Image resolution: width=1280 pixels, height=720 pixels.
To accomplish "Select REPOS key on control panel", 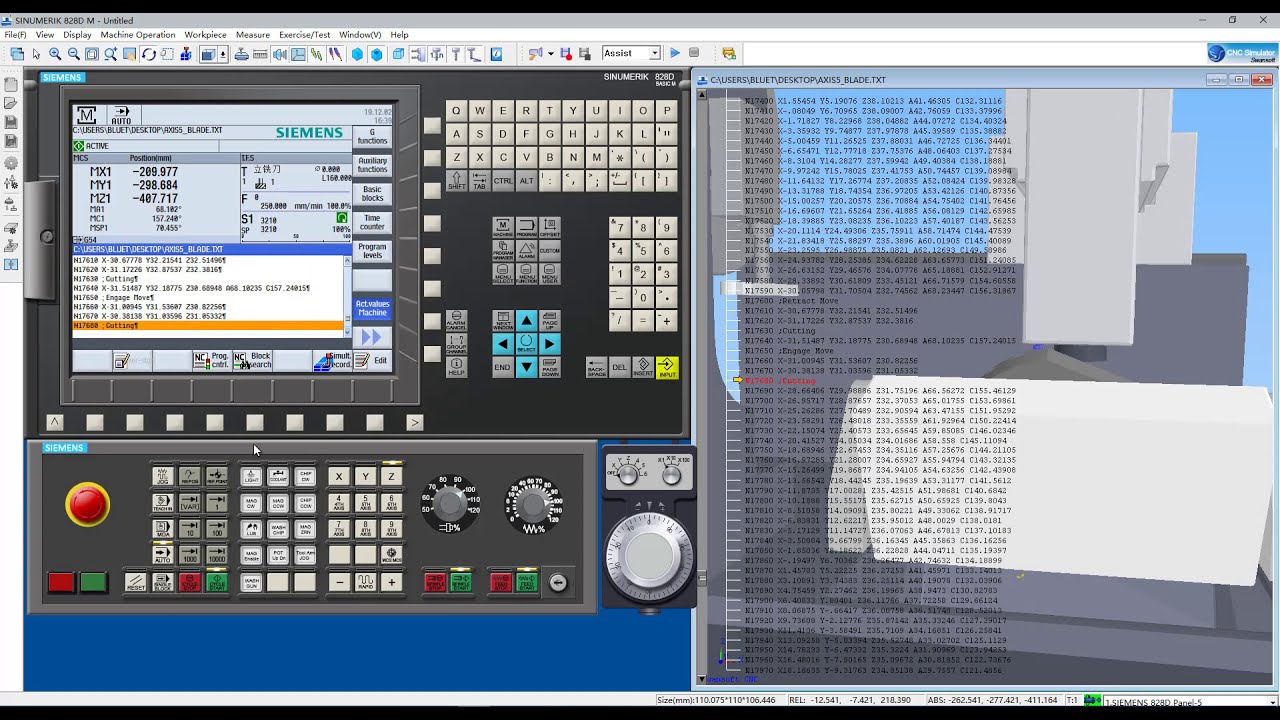I will coord(189,476).
